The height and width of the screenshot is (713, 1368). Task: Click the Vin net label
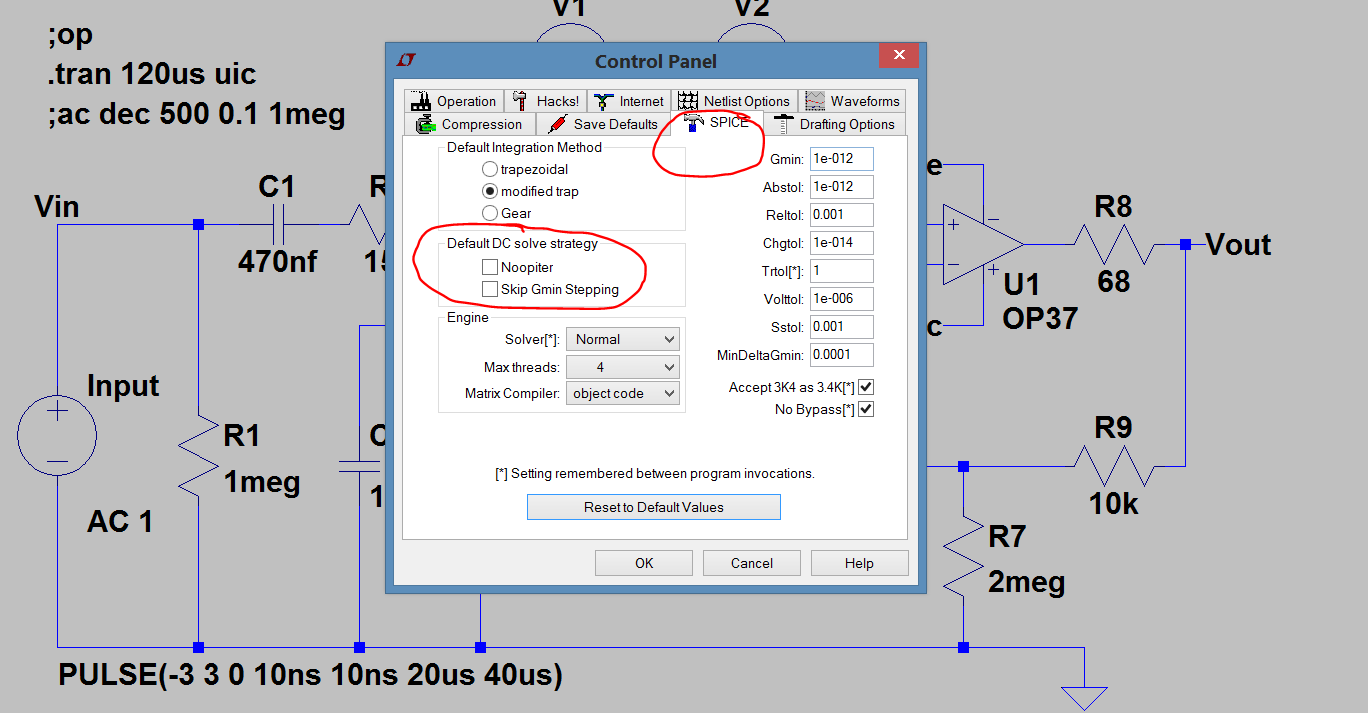(x=57, y=207)
